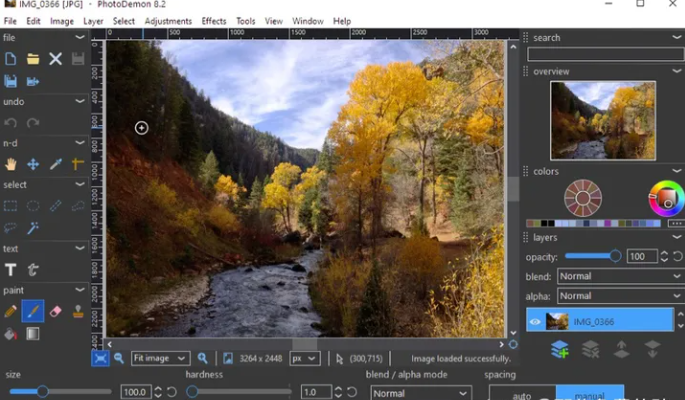The image size is (685, 400).
Task: Click the Add new layer icon
Action: pos(559,349)
